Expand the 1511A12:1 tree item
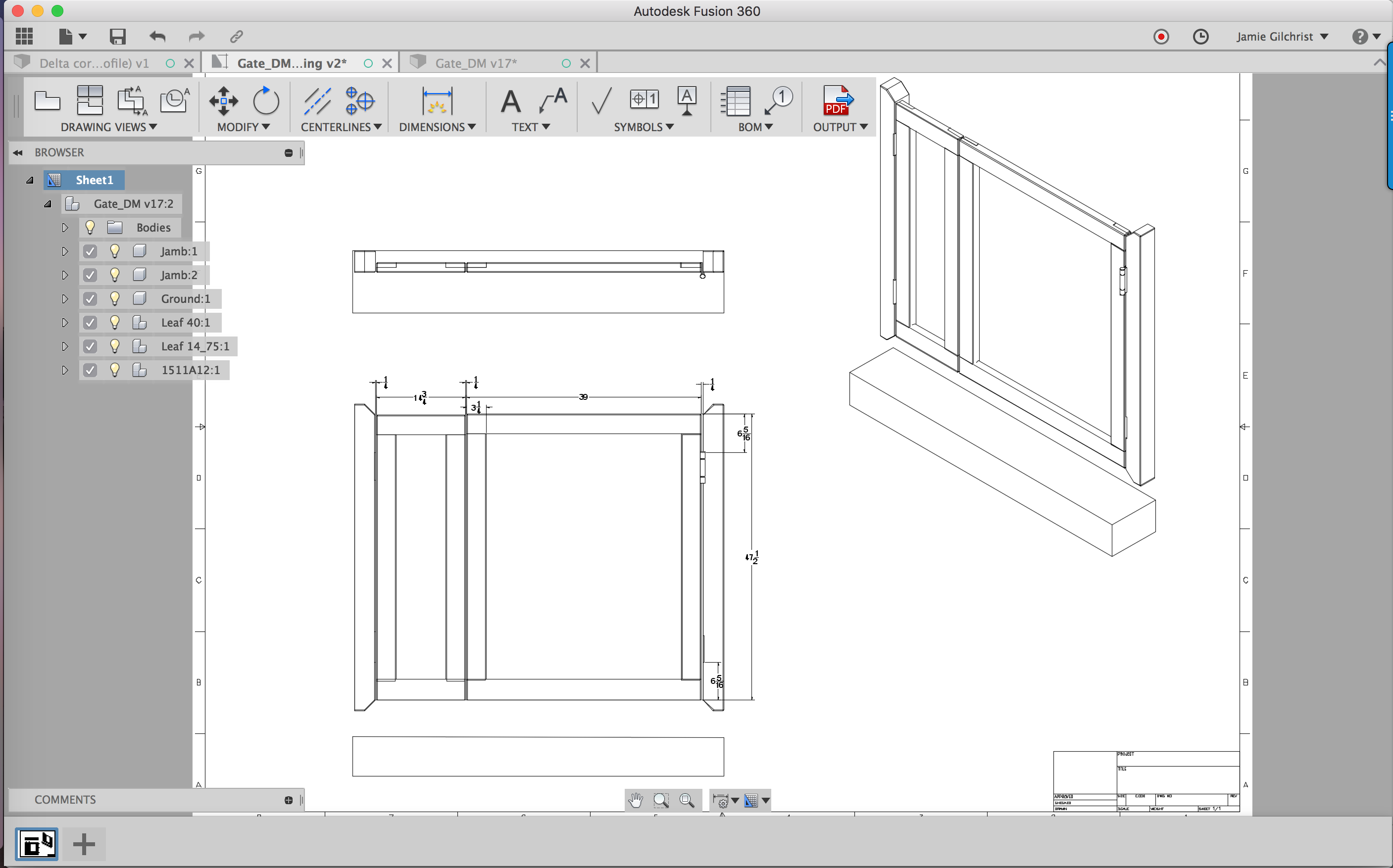 point(65,370)
